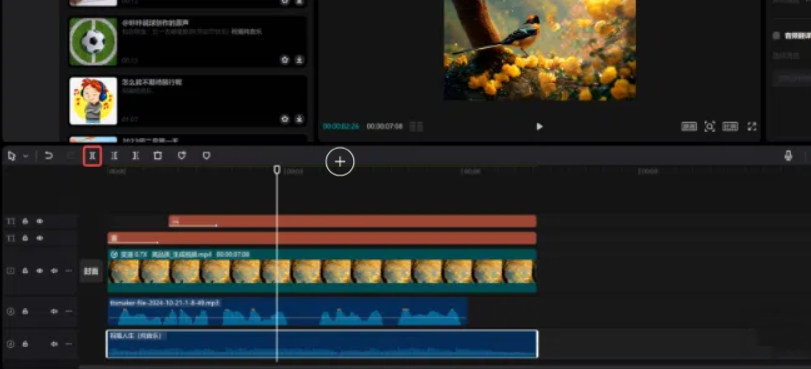Screen dimensions: 811x369
Task: Undo the last edit
Action: tap(49, 155)
